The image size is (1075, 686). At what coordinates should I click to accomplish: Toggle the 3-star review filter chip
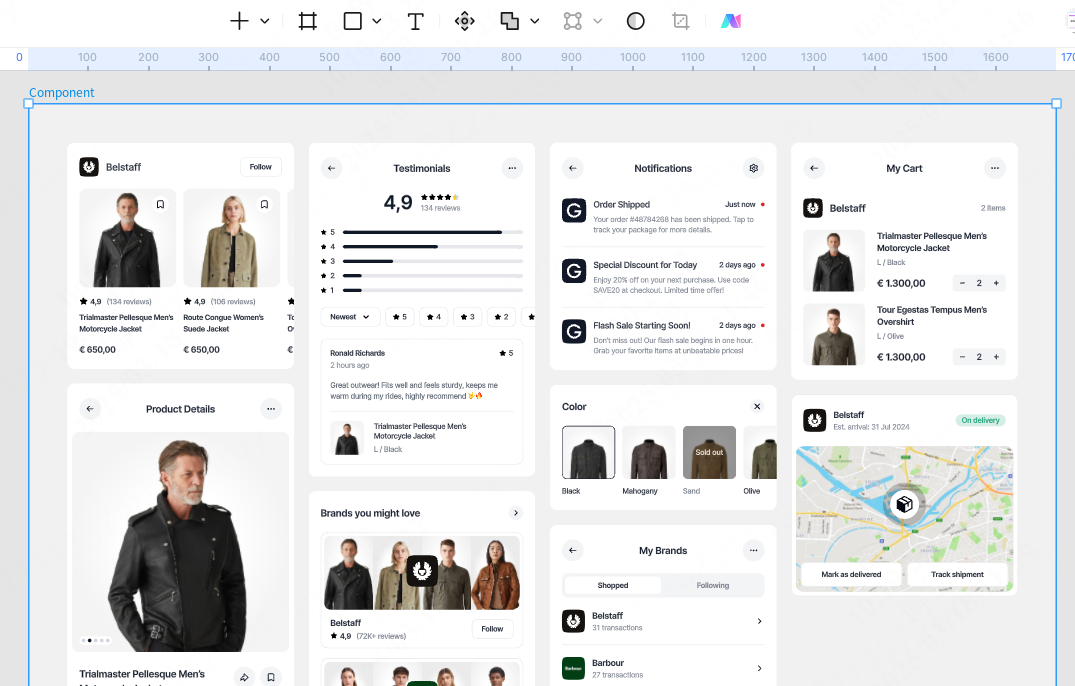pyautogui.click(x=468, y=317)
